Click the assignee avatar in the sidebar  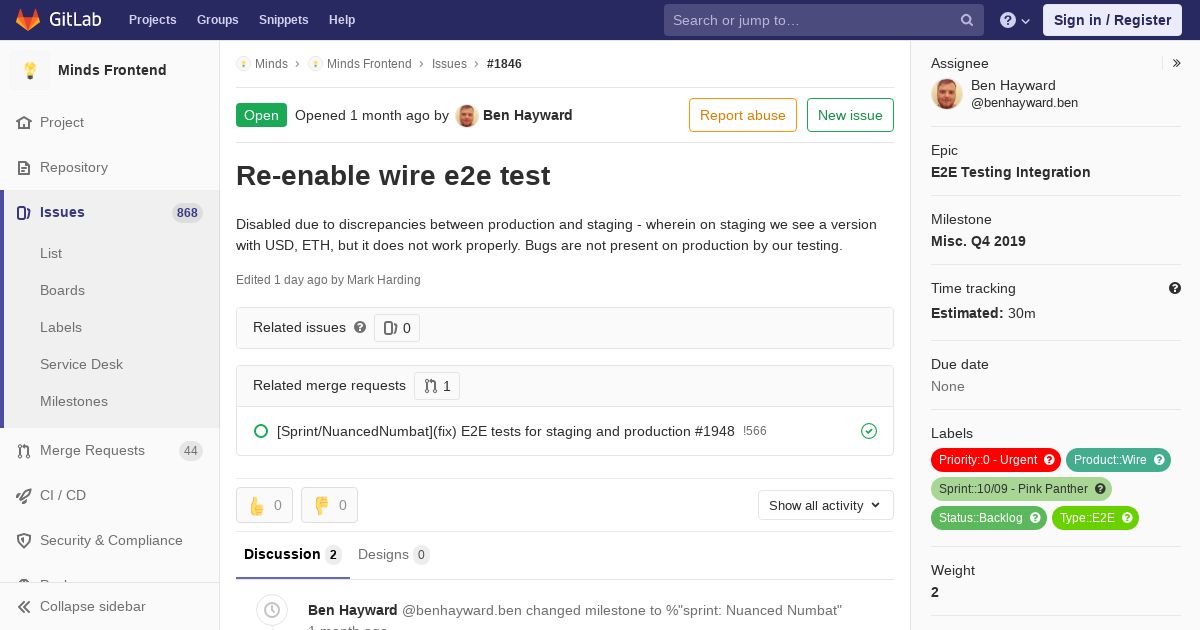pyautogui.click(x=947, y=94)
